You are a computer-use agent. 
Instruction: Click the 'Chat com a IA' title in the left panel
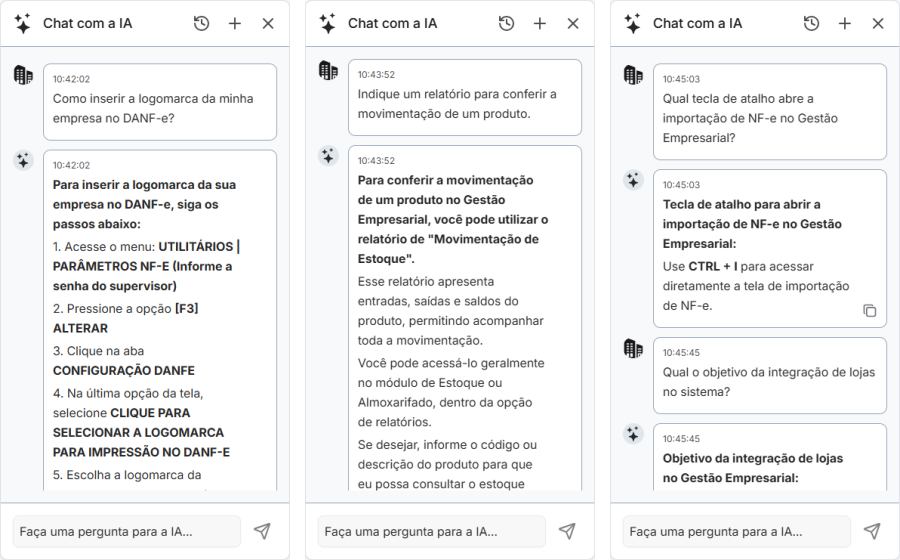pos(88,24)
